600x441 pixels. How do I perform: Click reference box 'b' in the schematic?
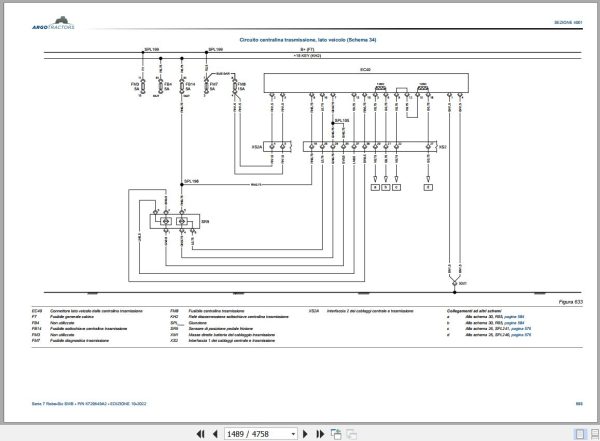click(x=386, y=187)
